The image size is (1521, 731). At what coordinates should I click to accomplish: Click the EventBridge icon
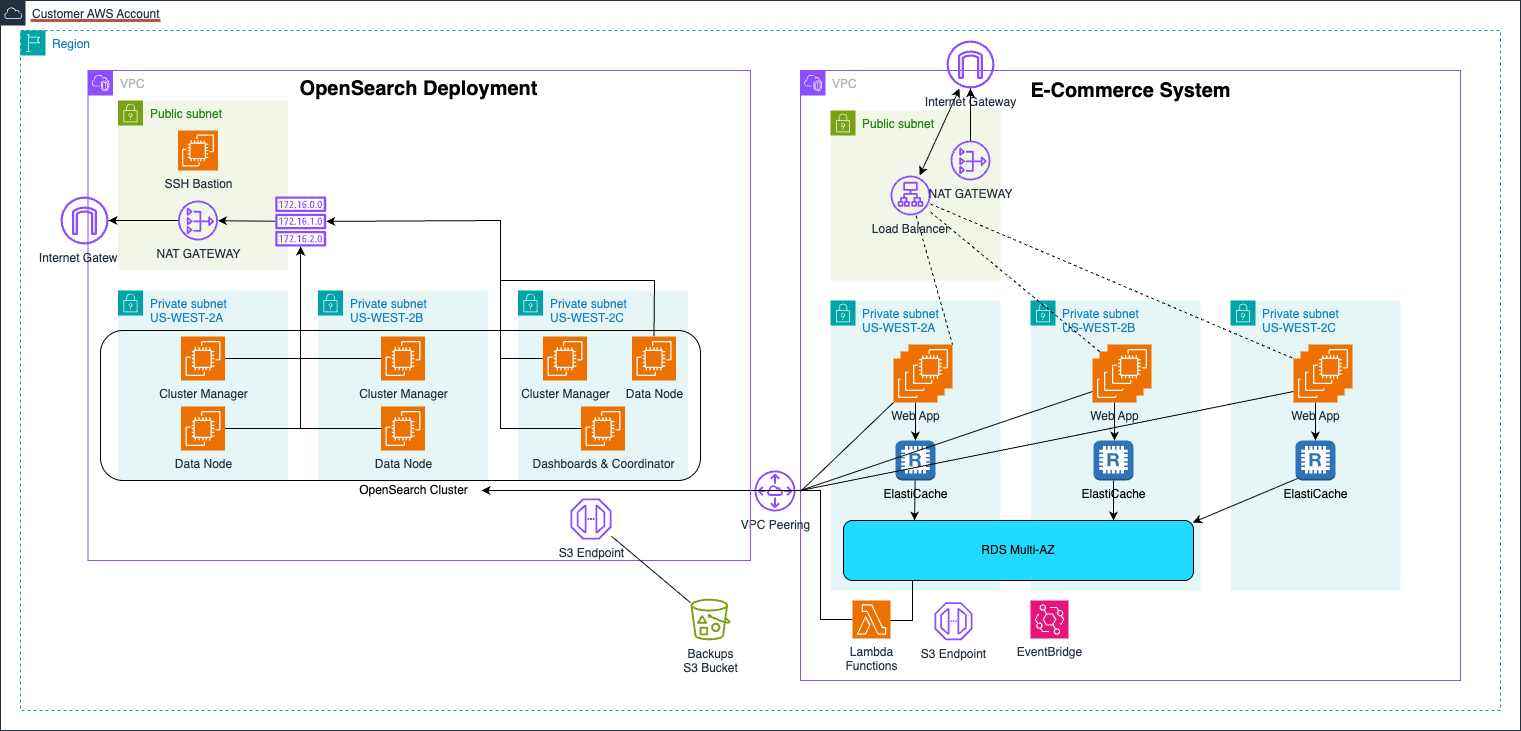pos(1049,620)
